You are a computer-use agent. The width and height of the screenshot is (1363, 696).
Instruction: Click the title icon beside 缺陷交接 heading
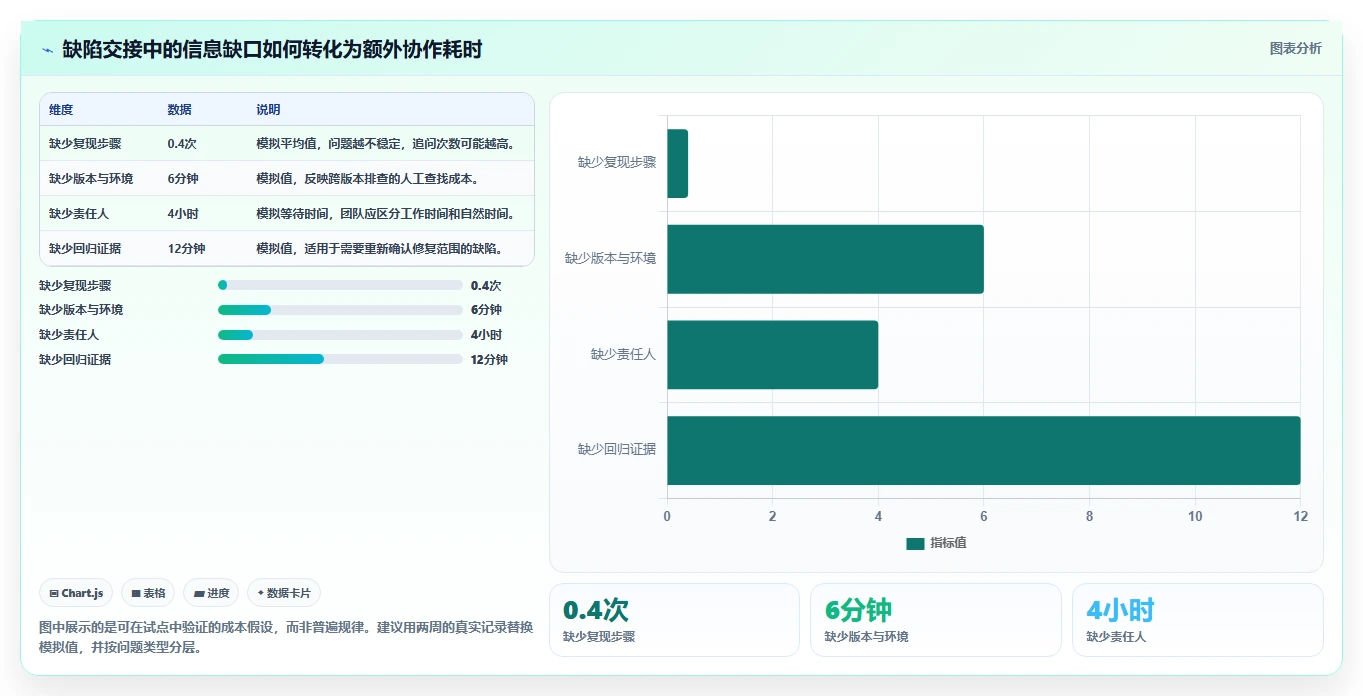click(48, 49)
